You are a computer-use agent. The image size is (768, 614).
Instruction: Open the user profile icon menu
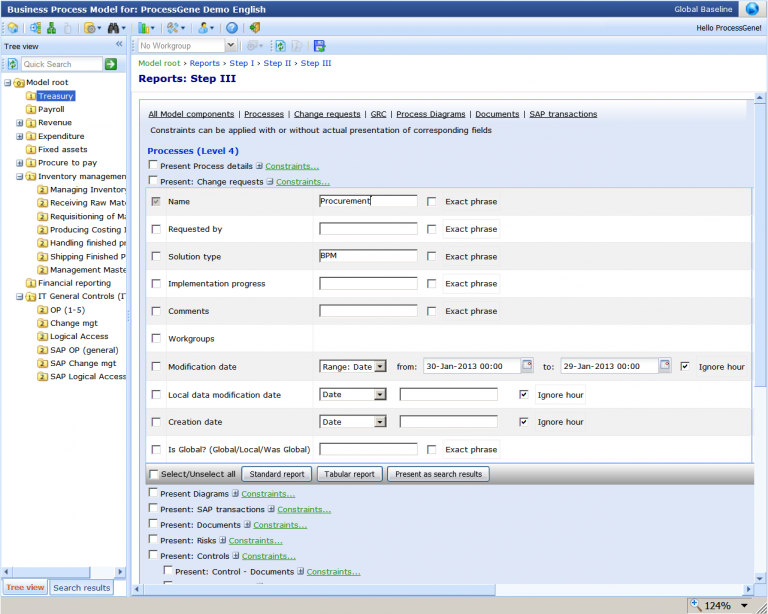[x=202, y=28]
